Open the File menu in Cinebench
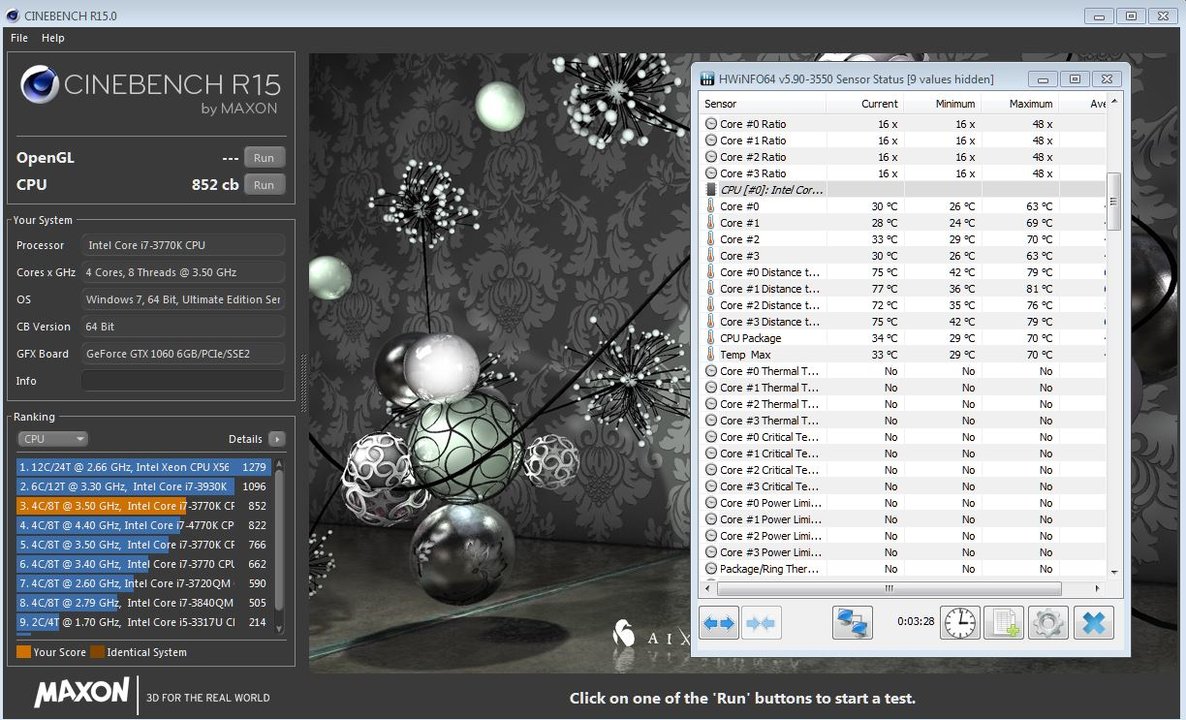Viewport: 1186px width, 720px height. point(19,38)
